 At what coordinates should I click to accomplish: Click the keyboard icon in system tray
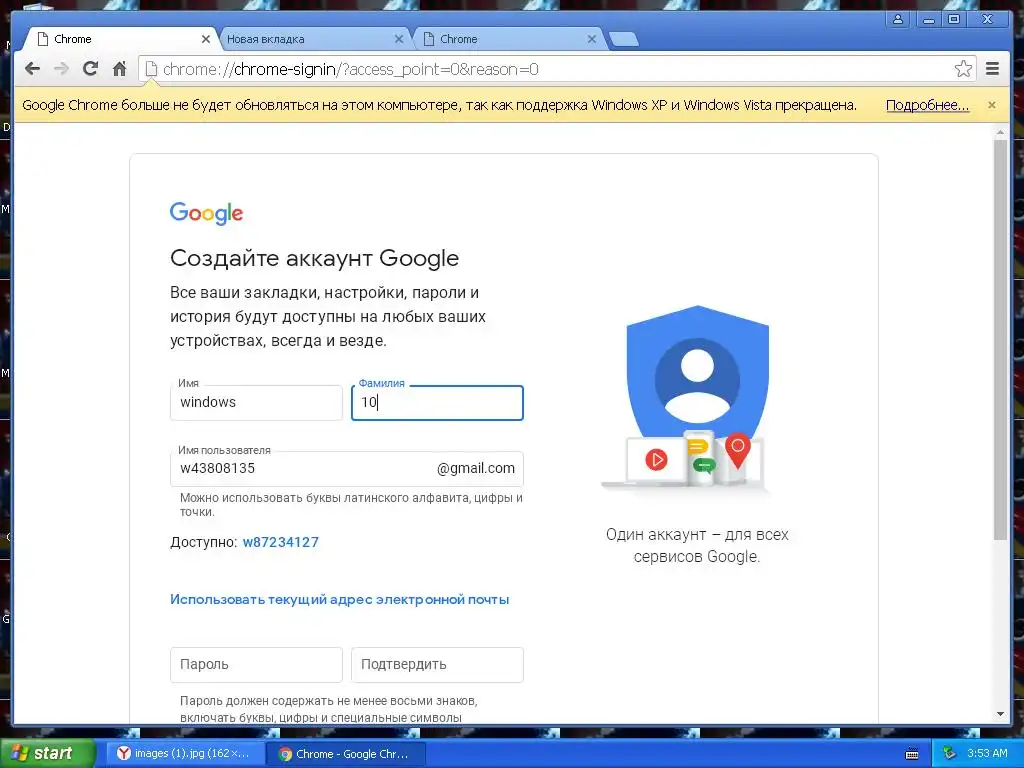click(x=912, y=754)
